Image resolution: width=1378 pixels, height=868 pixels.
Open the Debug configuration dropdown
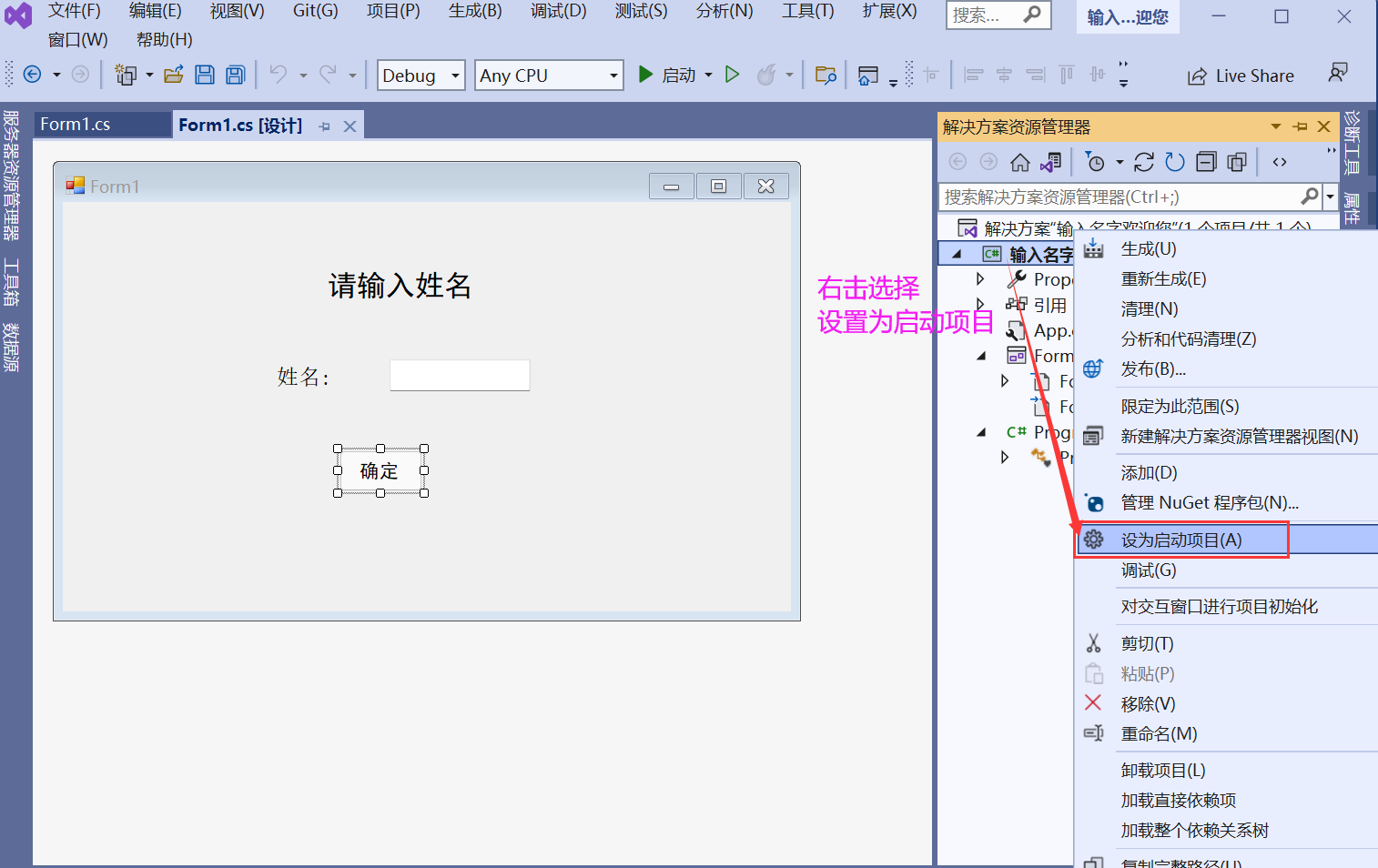[x=420, y=76]
